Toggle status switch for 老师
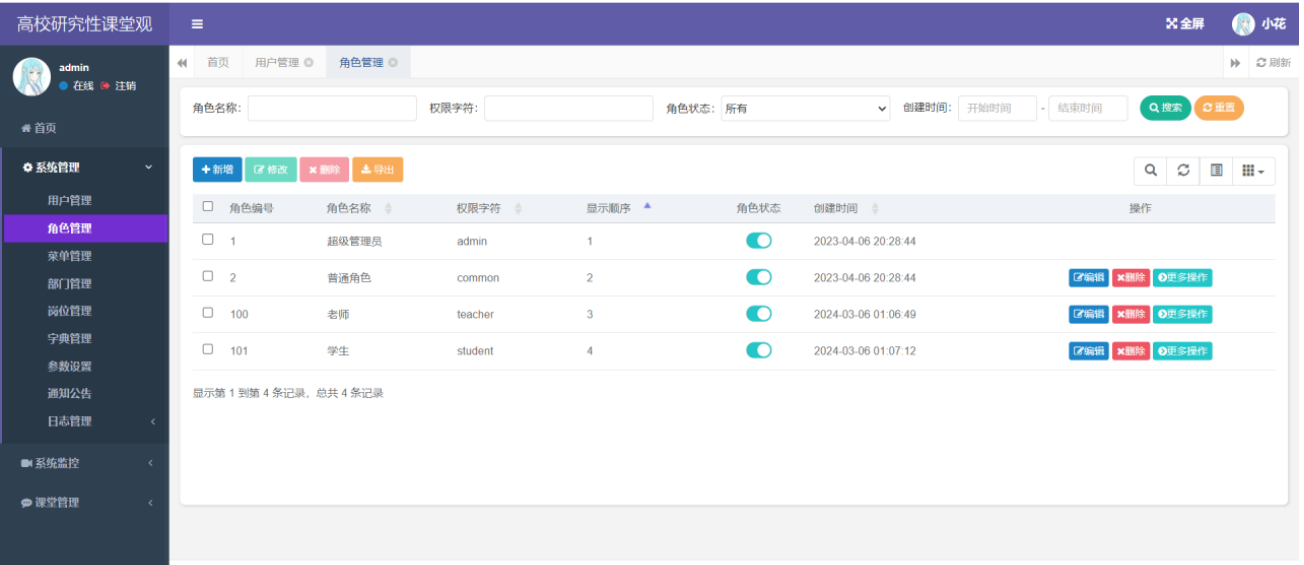The width and height of the screenshot is (1304, 565). [x=759, y=314]
